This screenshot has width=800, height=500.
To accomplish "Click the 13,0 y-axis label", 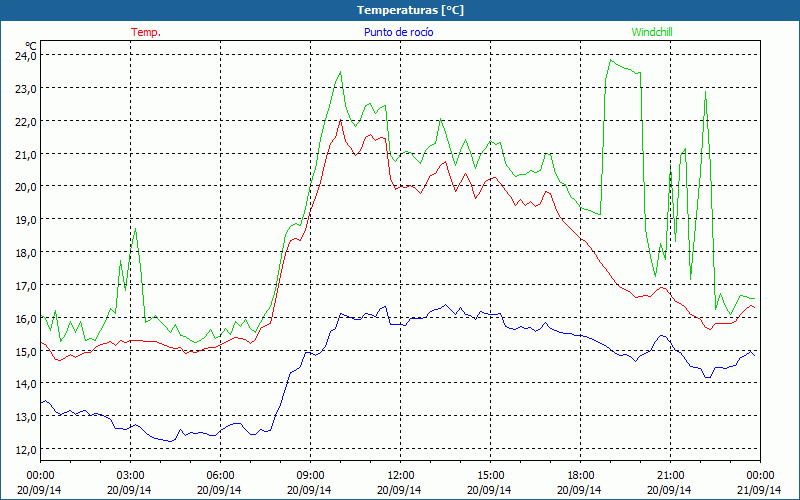I will (26, 416).
